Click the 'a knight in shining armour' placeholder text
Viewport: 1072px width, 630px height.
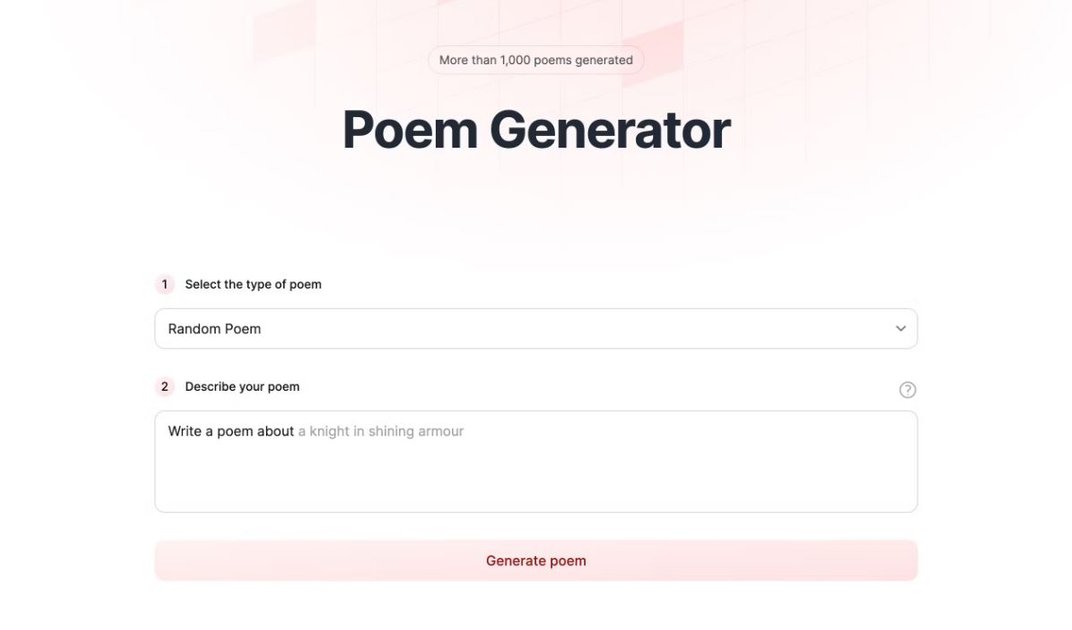[x=381, y=431]
